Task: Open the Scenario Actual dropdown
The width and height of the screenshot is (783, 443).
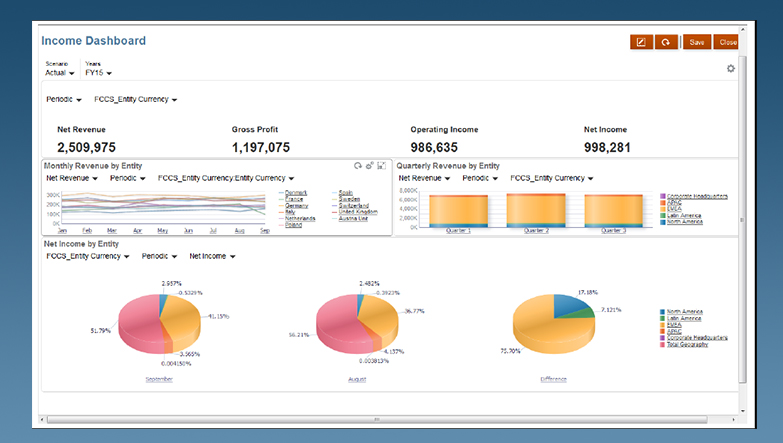Action: tap(59, 73)
